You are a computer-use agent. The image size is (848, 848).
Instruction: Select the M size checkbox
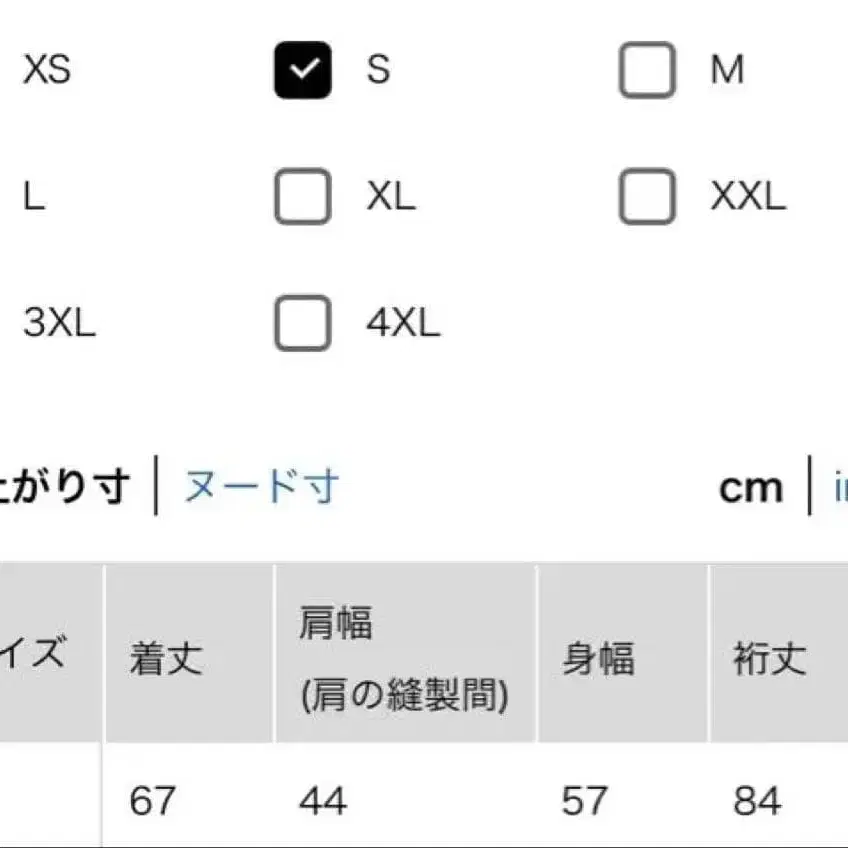point(645,70)
